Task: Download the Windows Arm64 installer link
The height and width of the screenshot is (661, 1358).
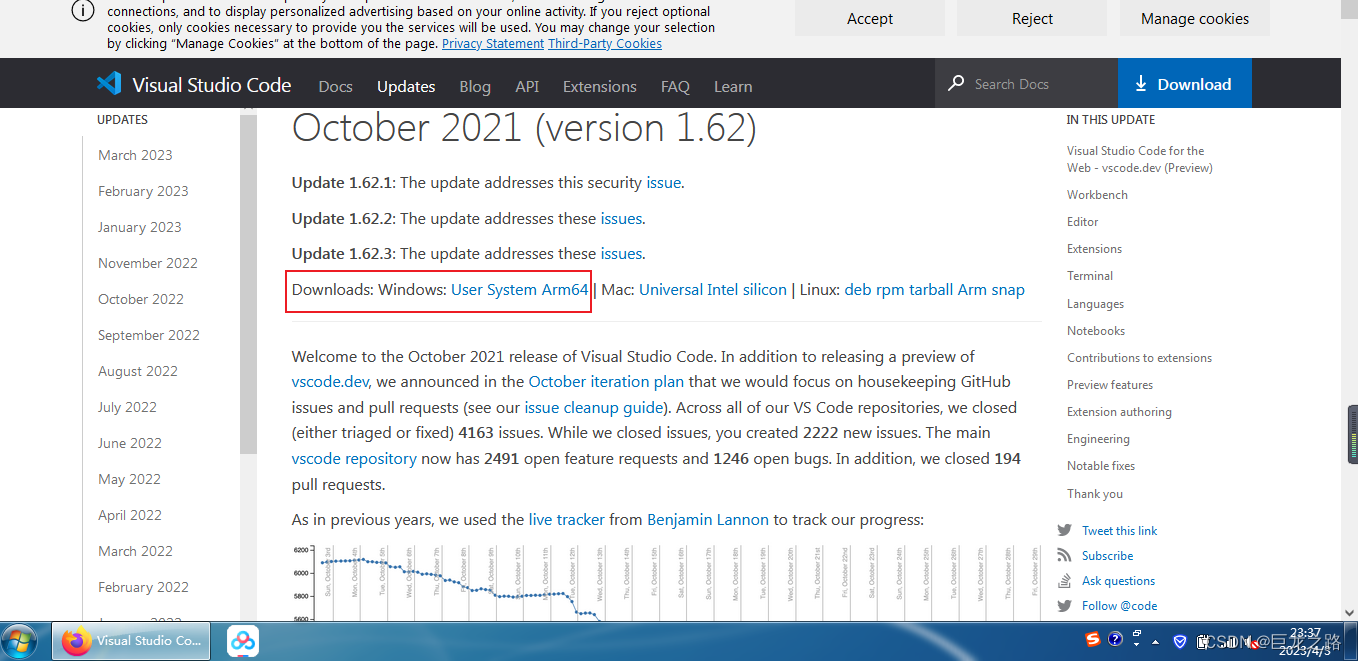Action: 565,290
